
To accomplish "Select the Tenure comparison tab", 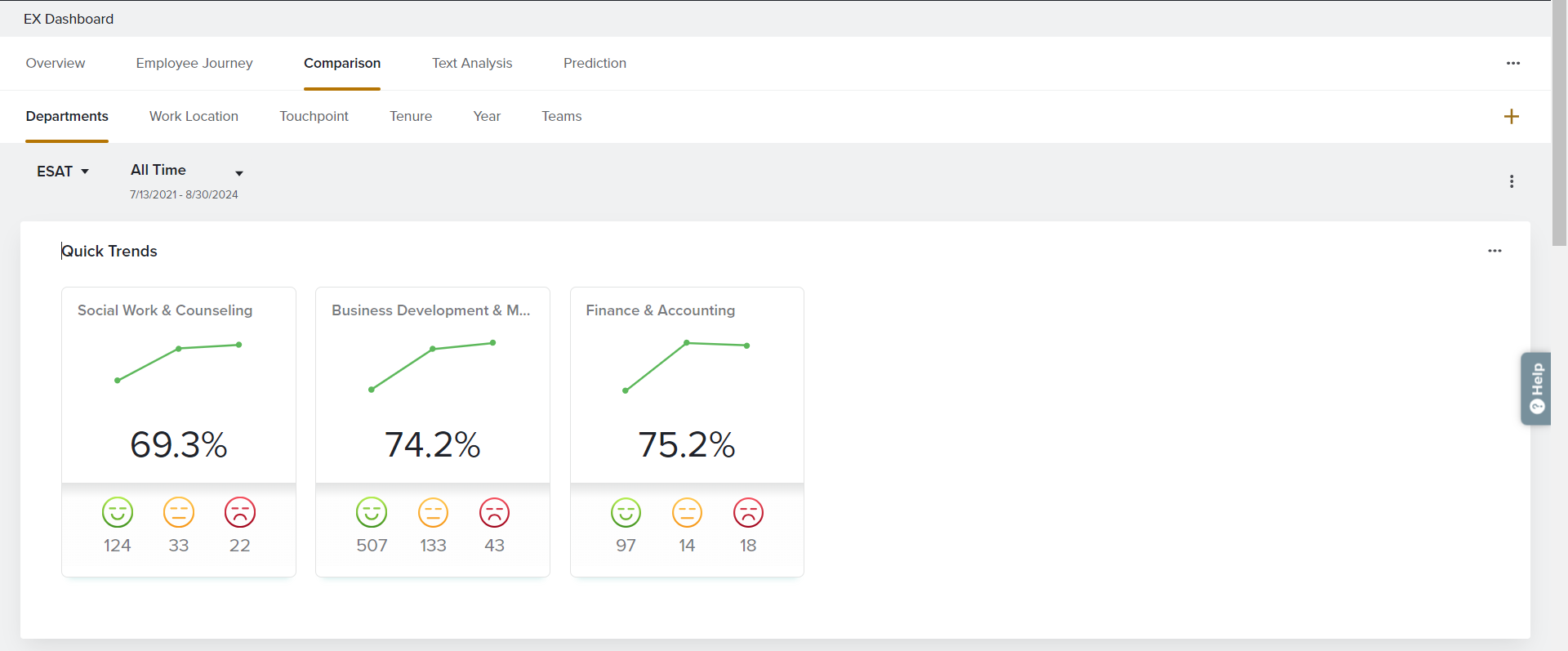I will coord(411,116).
